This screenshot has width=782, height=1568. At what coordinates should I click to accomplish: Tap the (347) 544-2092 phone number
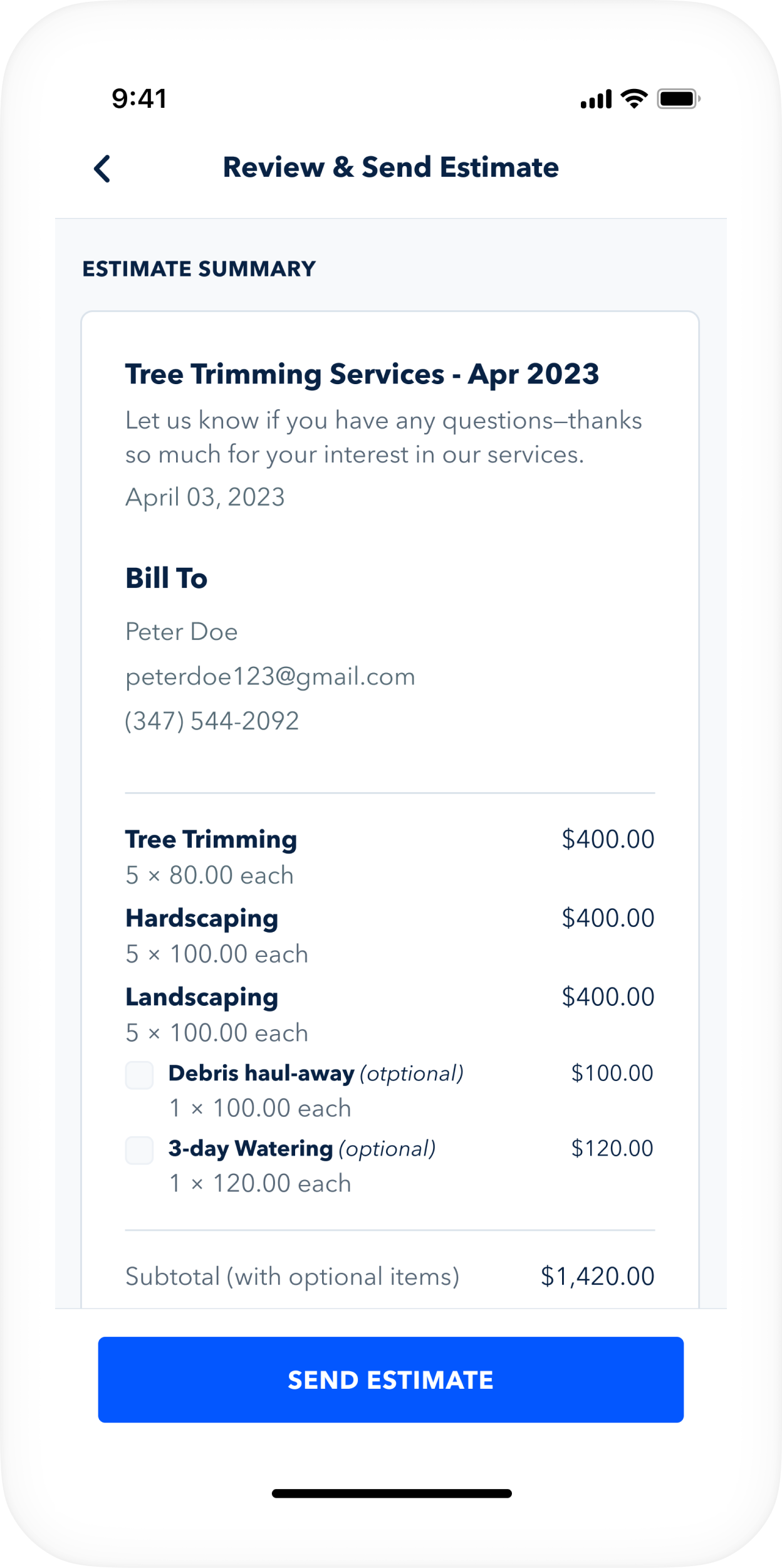click(212, 721)
